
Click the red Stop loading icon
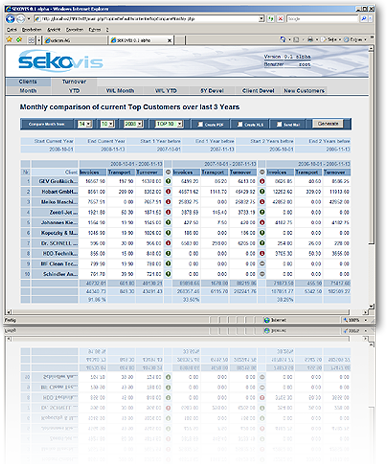coord(281,19)
